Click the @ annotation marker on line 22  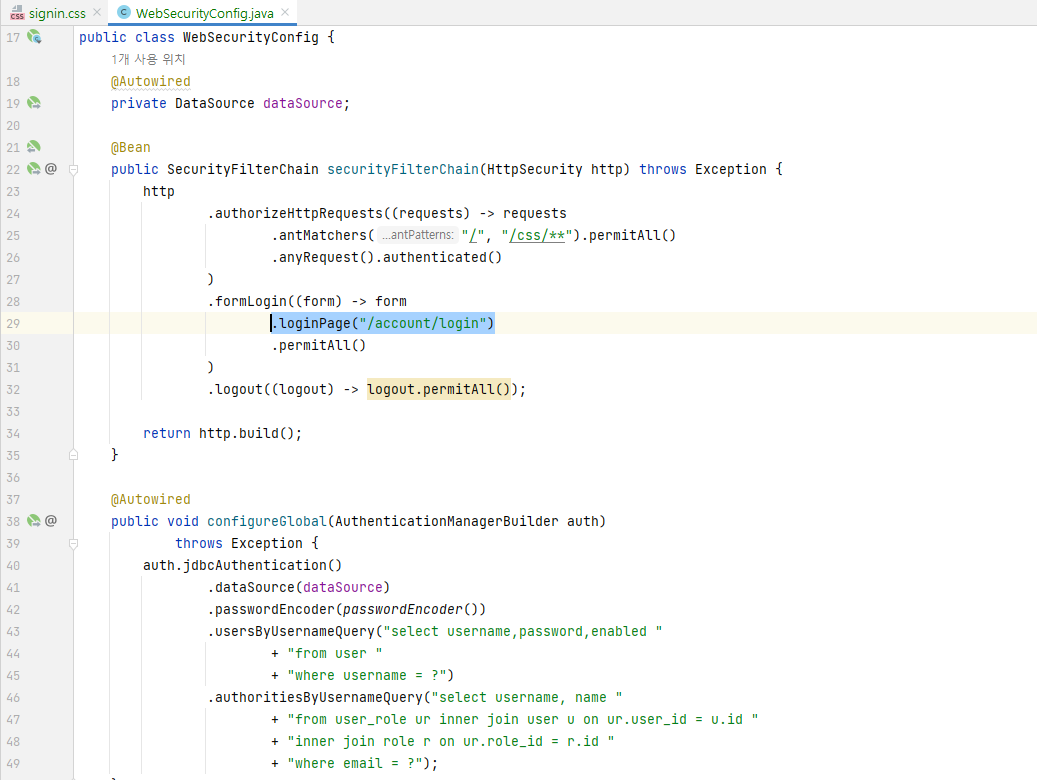point(51,169)
